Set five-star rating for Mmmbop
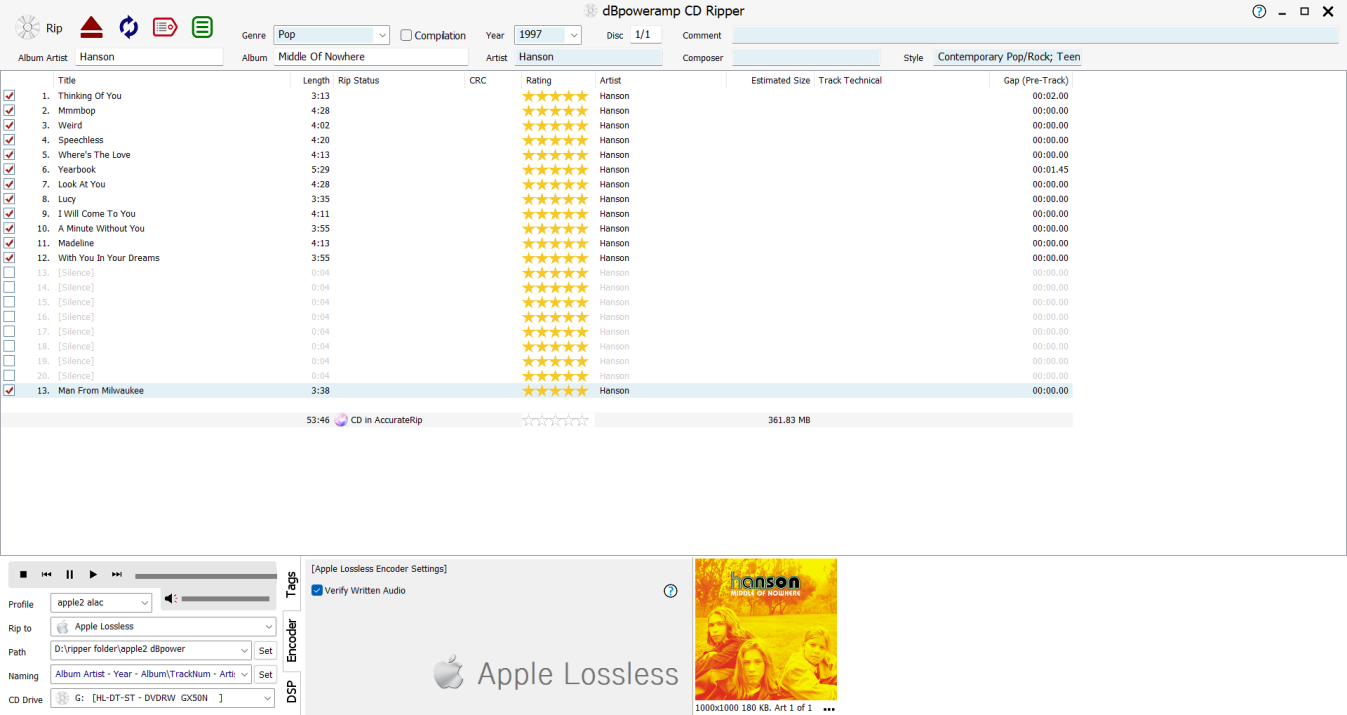Image resolution: width=1347 pixels, height=715 pixels. (555, 111)
